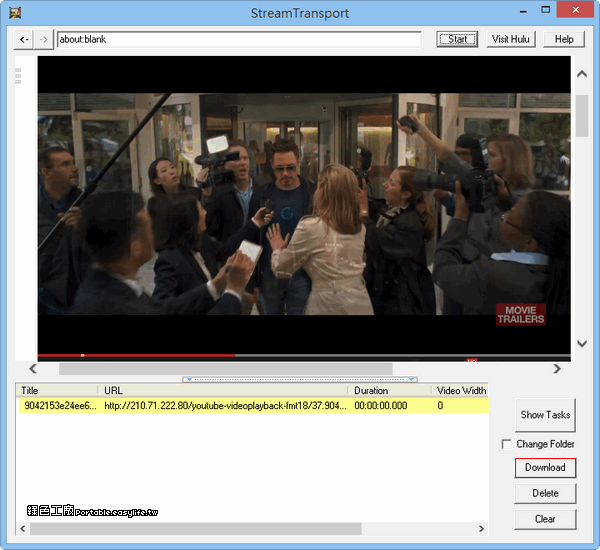Click the about:blank address field
The height and width of the screenshot is (550, 600).
[239, 39]
